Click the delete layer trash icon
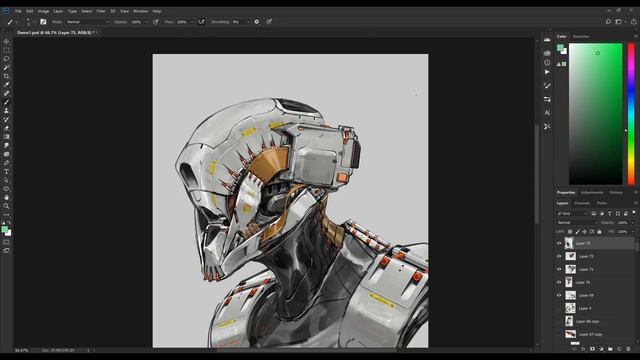 (628, 349)
